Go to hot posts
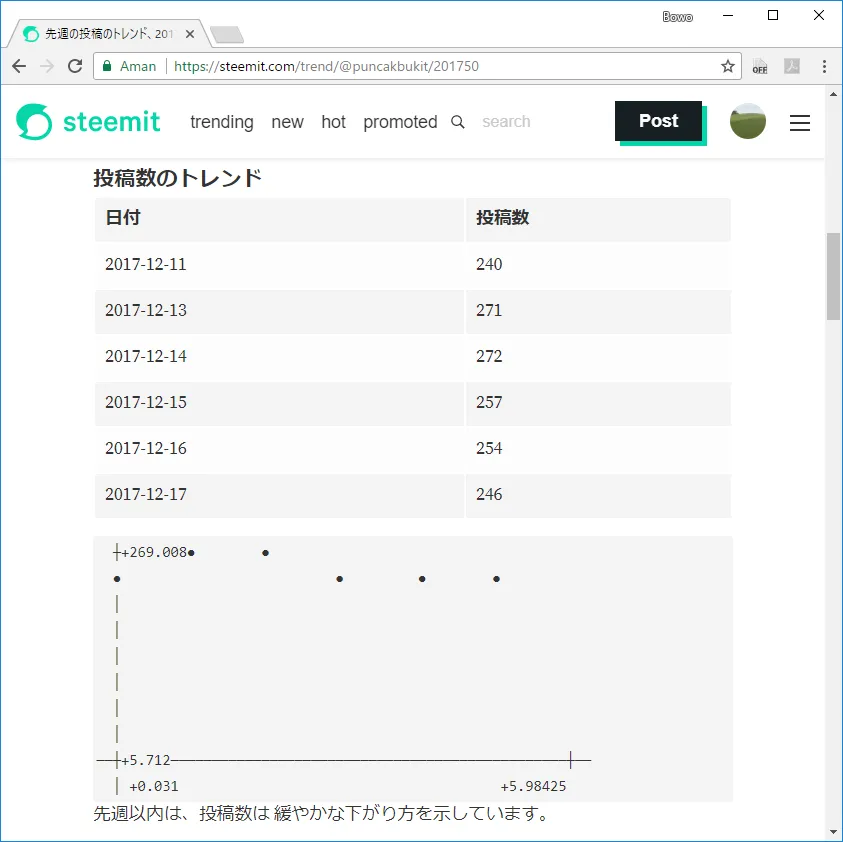 [333, 122]
